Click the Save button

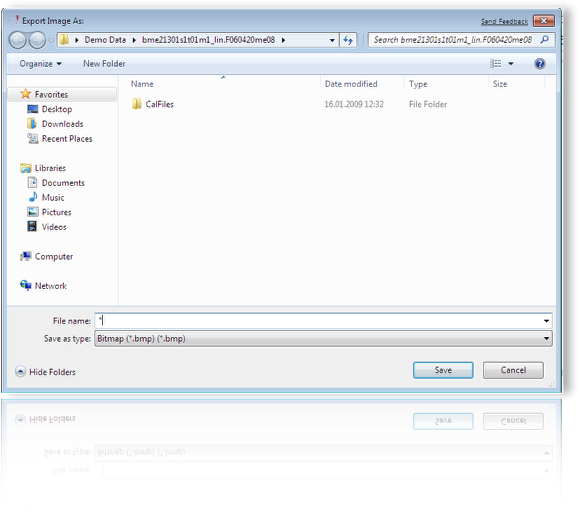443,370
